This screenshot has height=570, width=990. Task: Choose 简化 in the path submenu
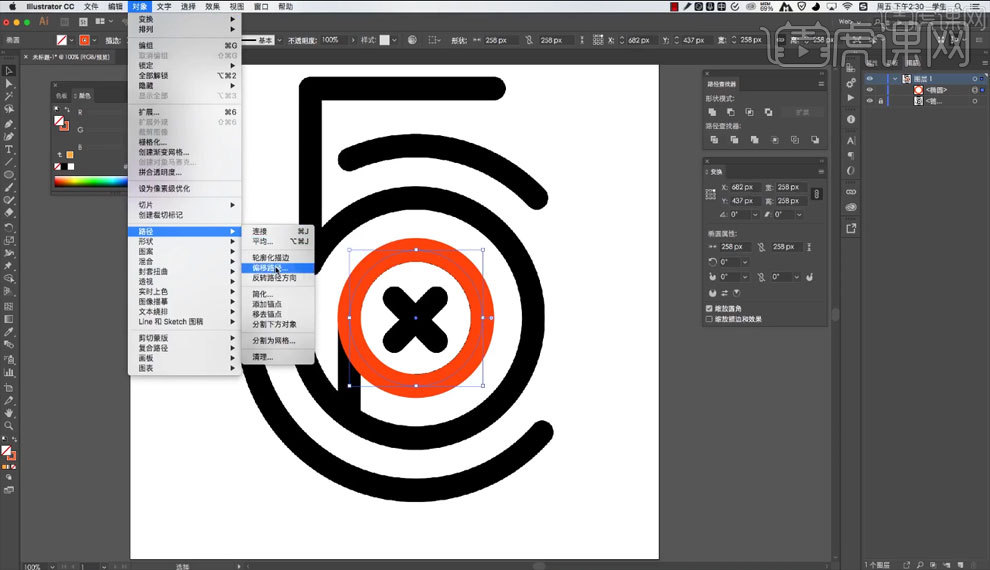tap(278, 294)
